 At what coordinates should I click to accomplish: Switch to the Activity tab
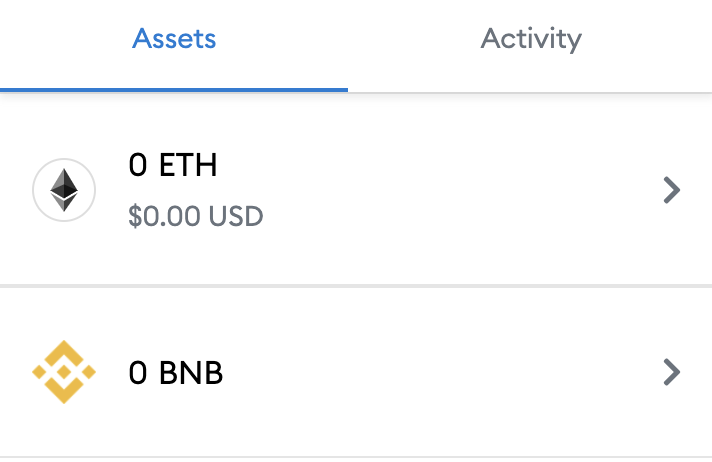pyautogui.click(x=531, y=39)
